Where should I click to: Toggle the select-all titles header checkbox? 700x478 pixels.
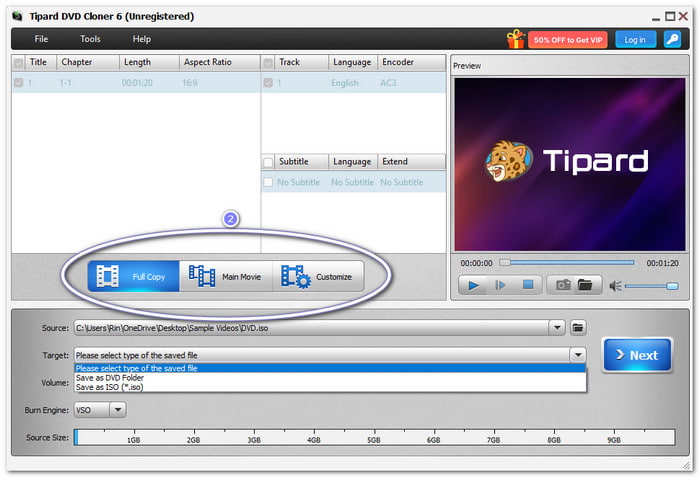18,63
